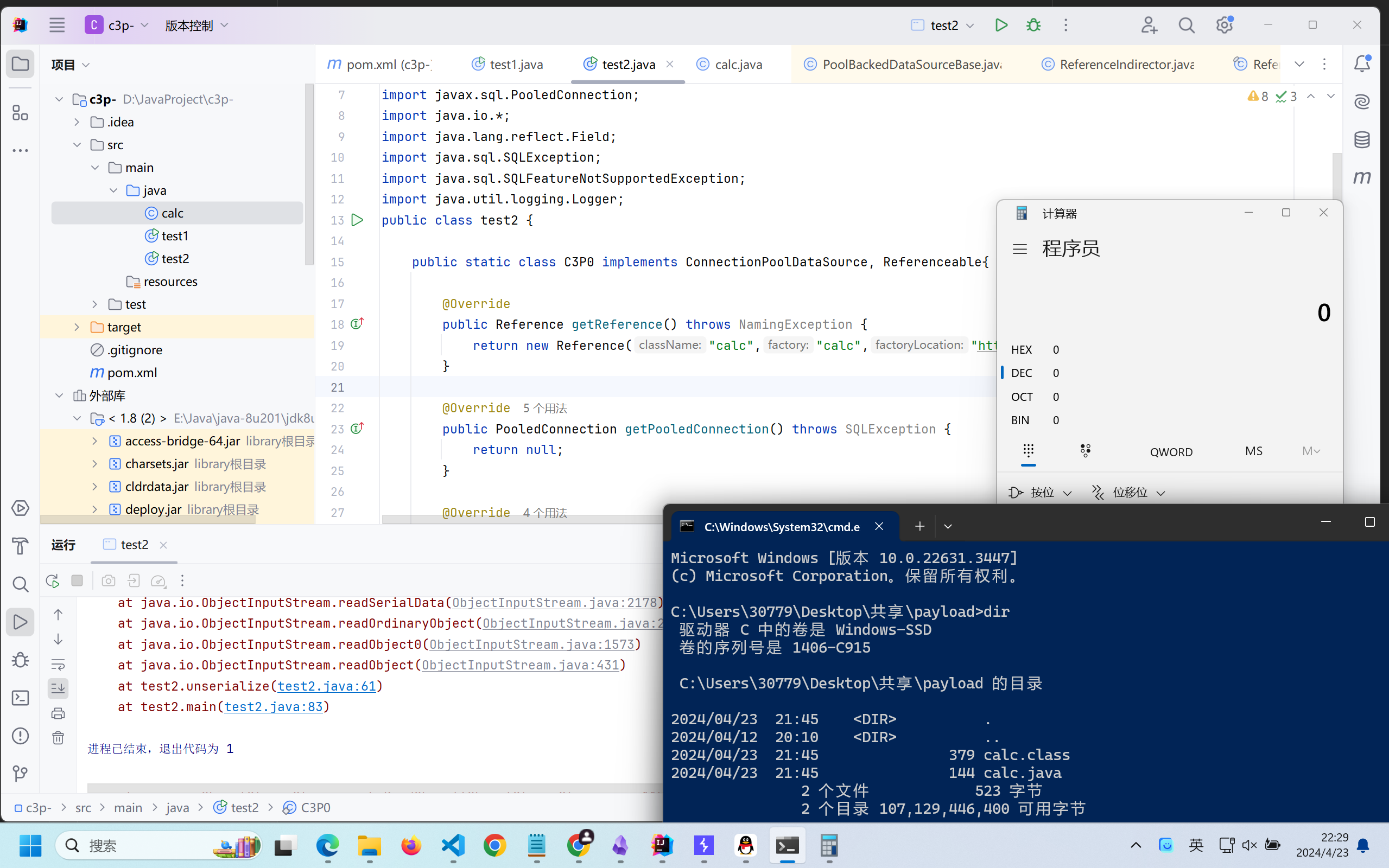This screenshot has width=1389, height=868.
Task: Open the c3p- project selector dropdown
Action: tap(117, 25)
